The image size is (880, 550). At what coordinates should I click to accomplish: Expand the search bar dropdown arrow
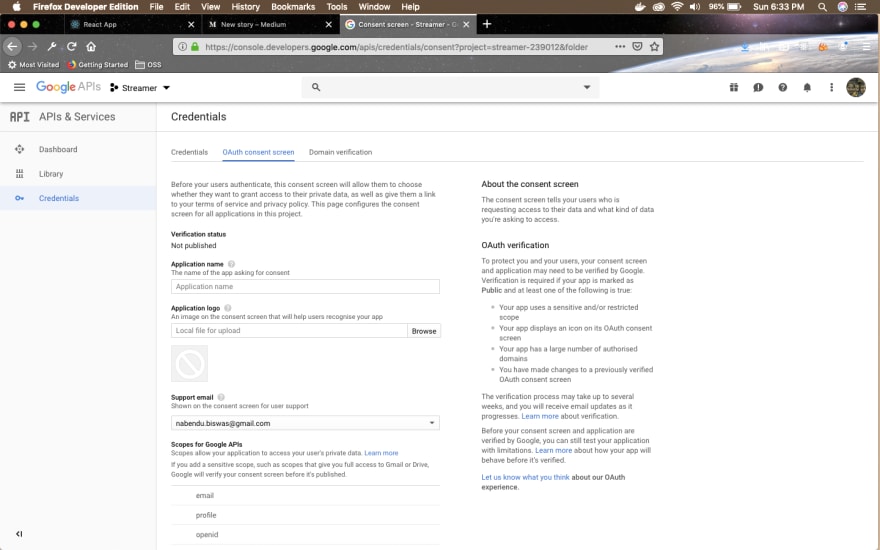pos(586,87)
